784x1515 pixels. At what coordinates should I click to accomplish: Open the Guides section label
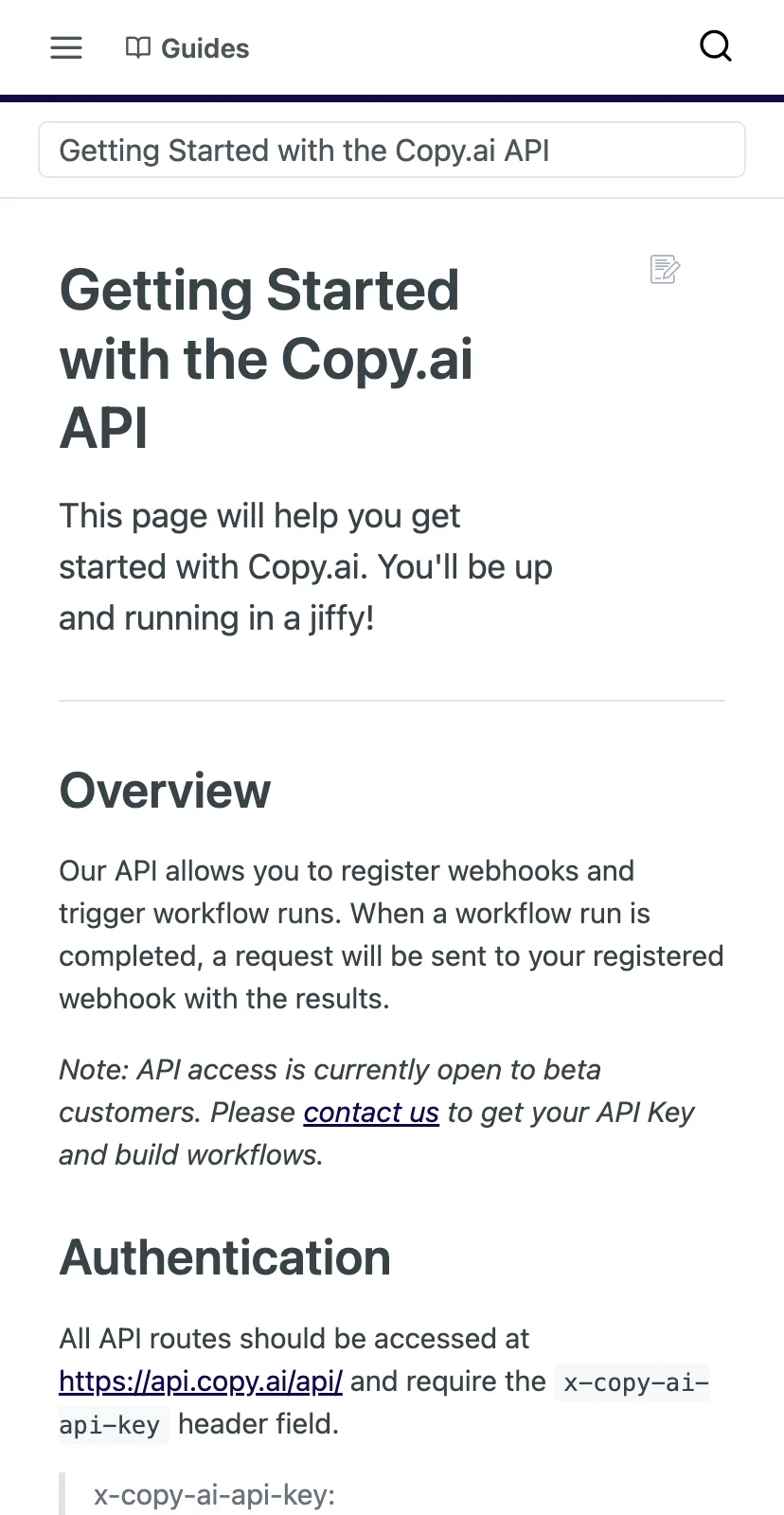[x=205, y=48]
